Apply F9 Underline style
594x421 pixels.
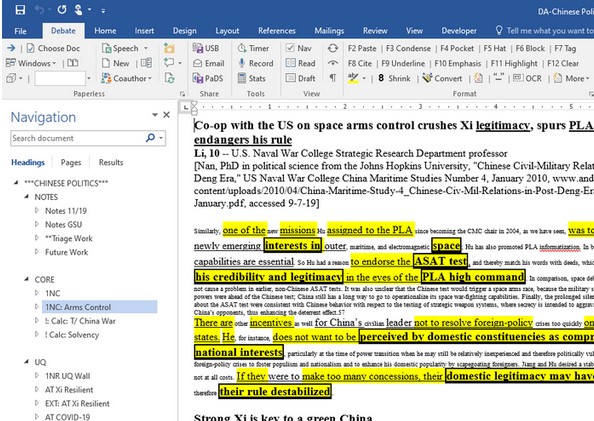tap(403, 63)
